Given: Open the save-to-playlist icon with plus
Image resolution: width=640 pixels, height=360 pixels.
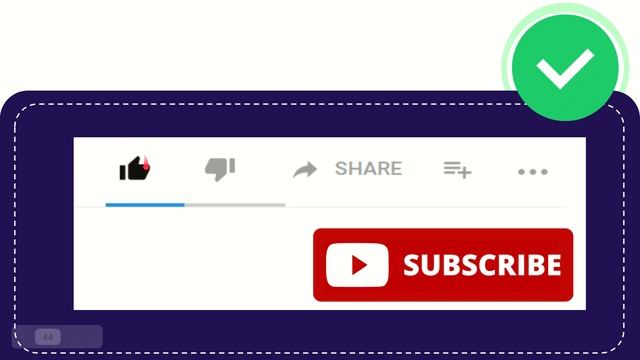Looking at the screenshot, I should (x=457, y=170).
